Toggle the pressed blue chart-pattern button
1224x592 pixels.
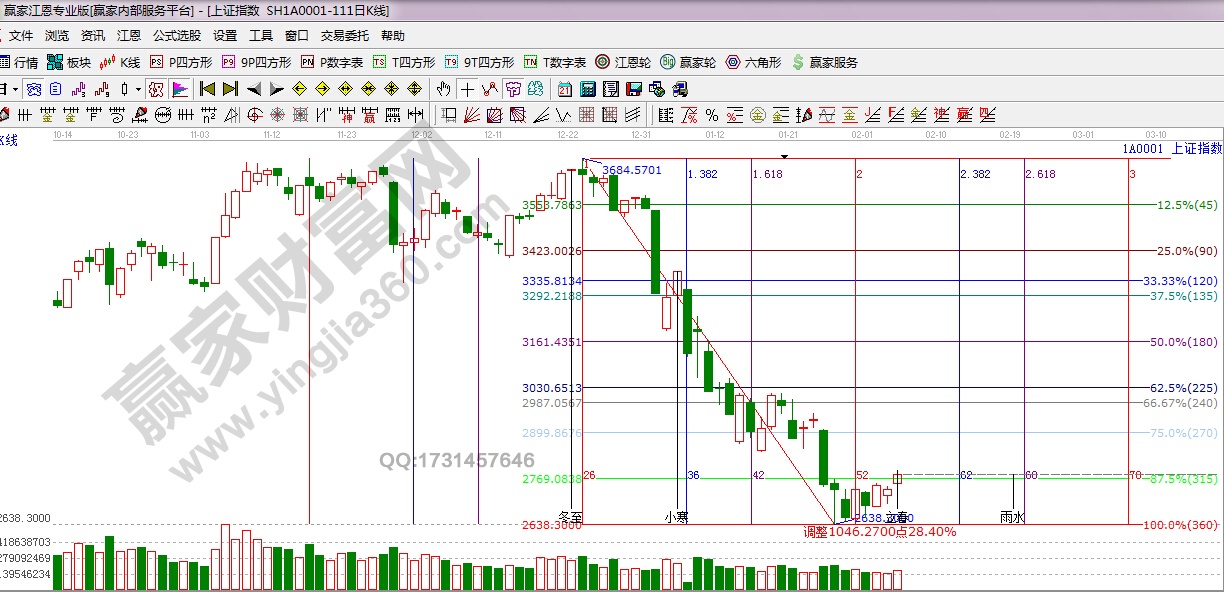point(34,89)
